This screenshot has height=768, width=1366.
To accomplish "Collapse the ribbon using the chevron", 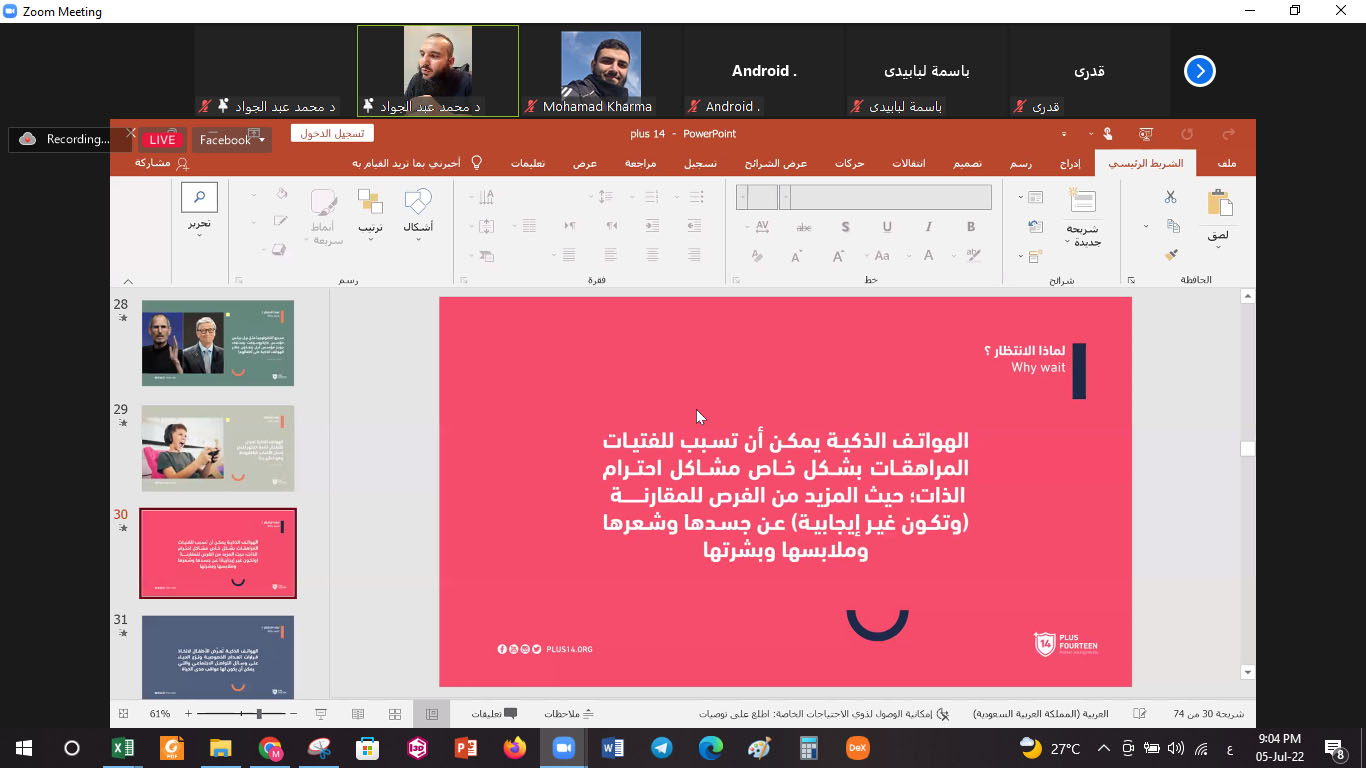I will pos(128,281).
